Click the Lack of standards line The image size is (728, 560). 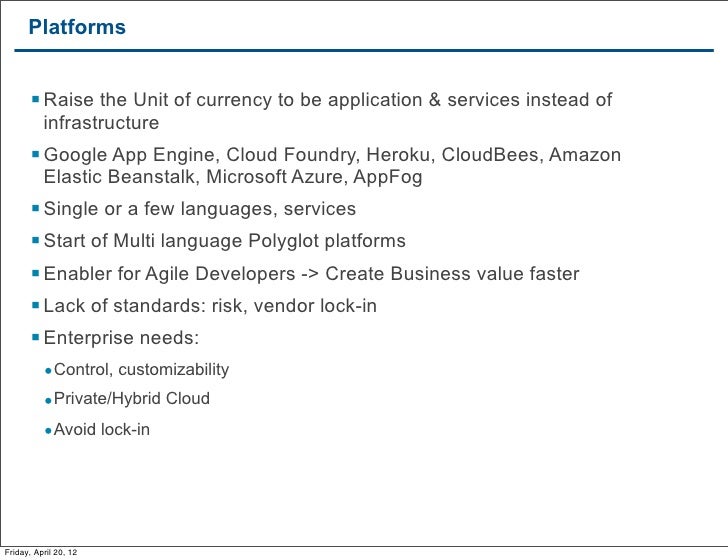[210, 306]
